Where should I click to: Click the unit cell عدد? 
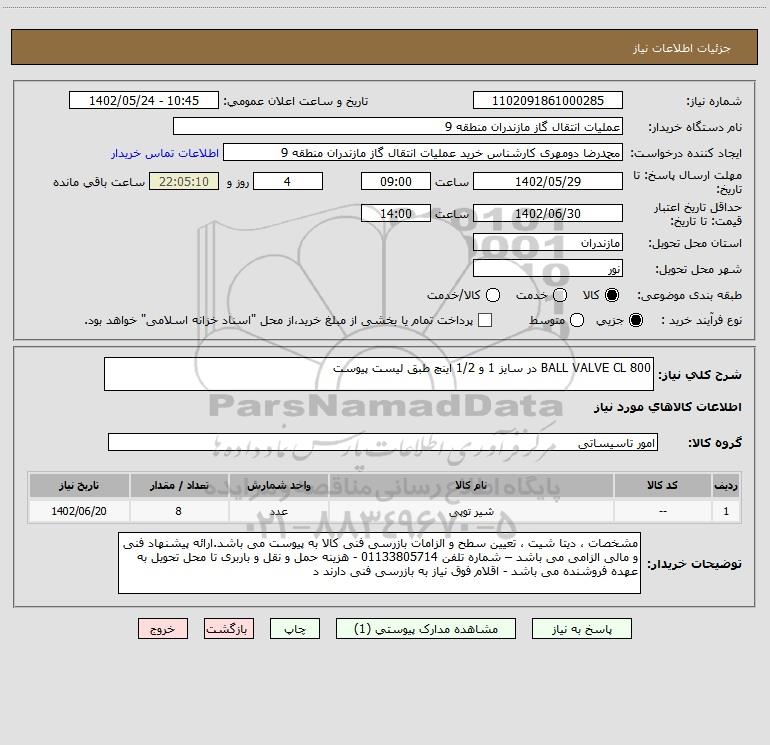278,511
